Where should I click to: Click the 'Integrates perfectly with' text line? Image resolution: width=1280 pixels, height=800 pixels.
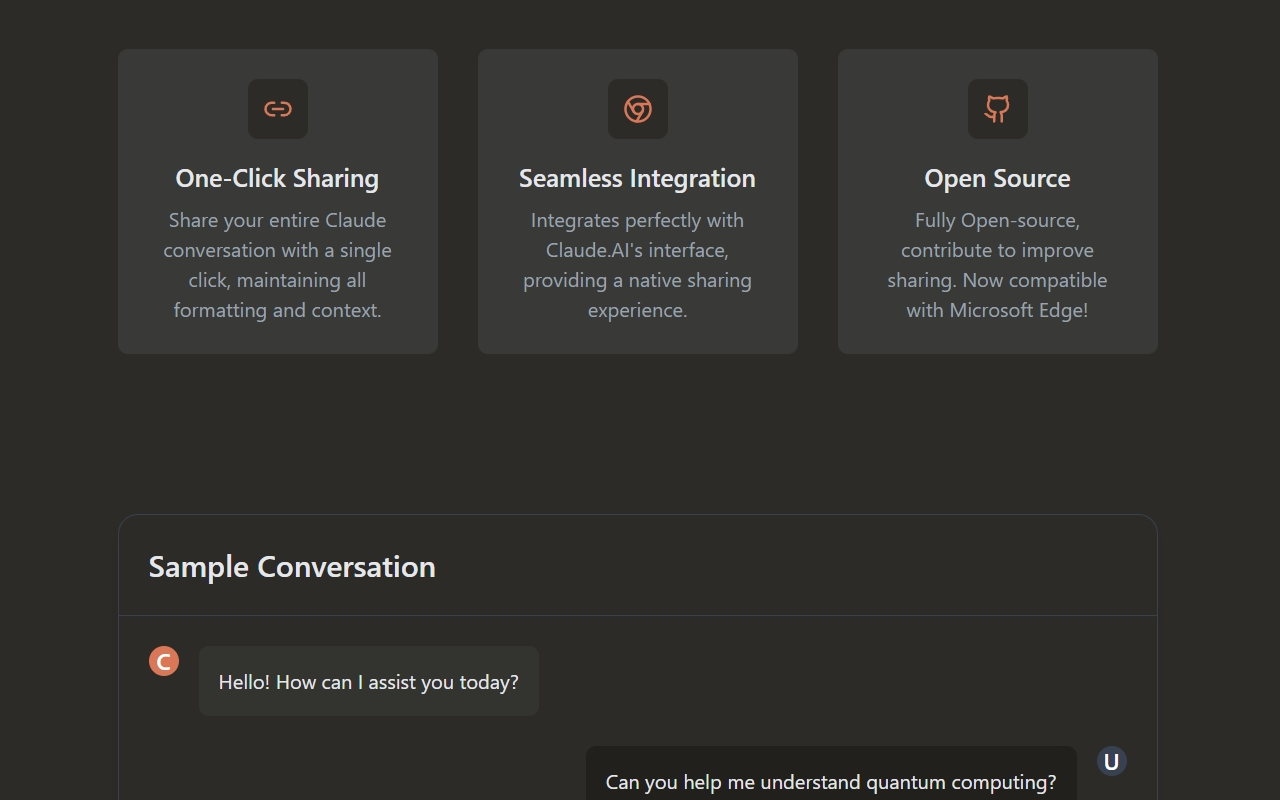(637, 220)
